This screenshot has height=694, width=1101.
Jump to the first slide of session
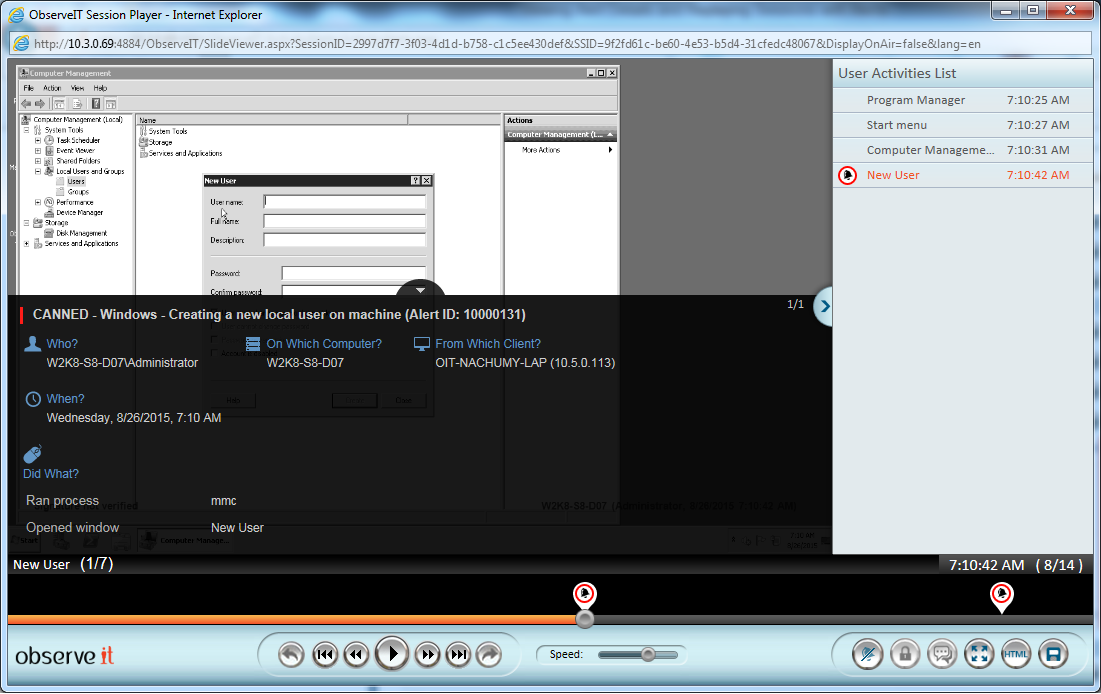[x=324, y=655]
